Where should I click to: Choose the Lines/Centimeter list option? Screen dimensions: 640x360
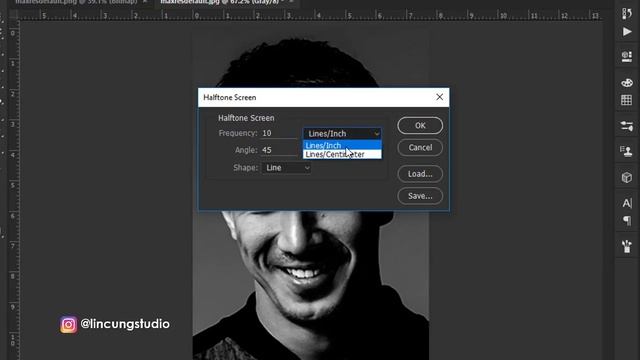[342, 154]
